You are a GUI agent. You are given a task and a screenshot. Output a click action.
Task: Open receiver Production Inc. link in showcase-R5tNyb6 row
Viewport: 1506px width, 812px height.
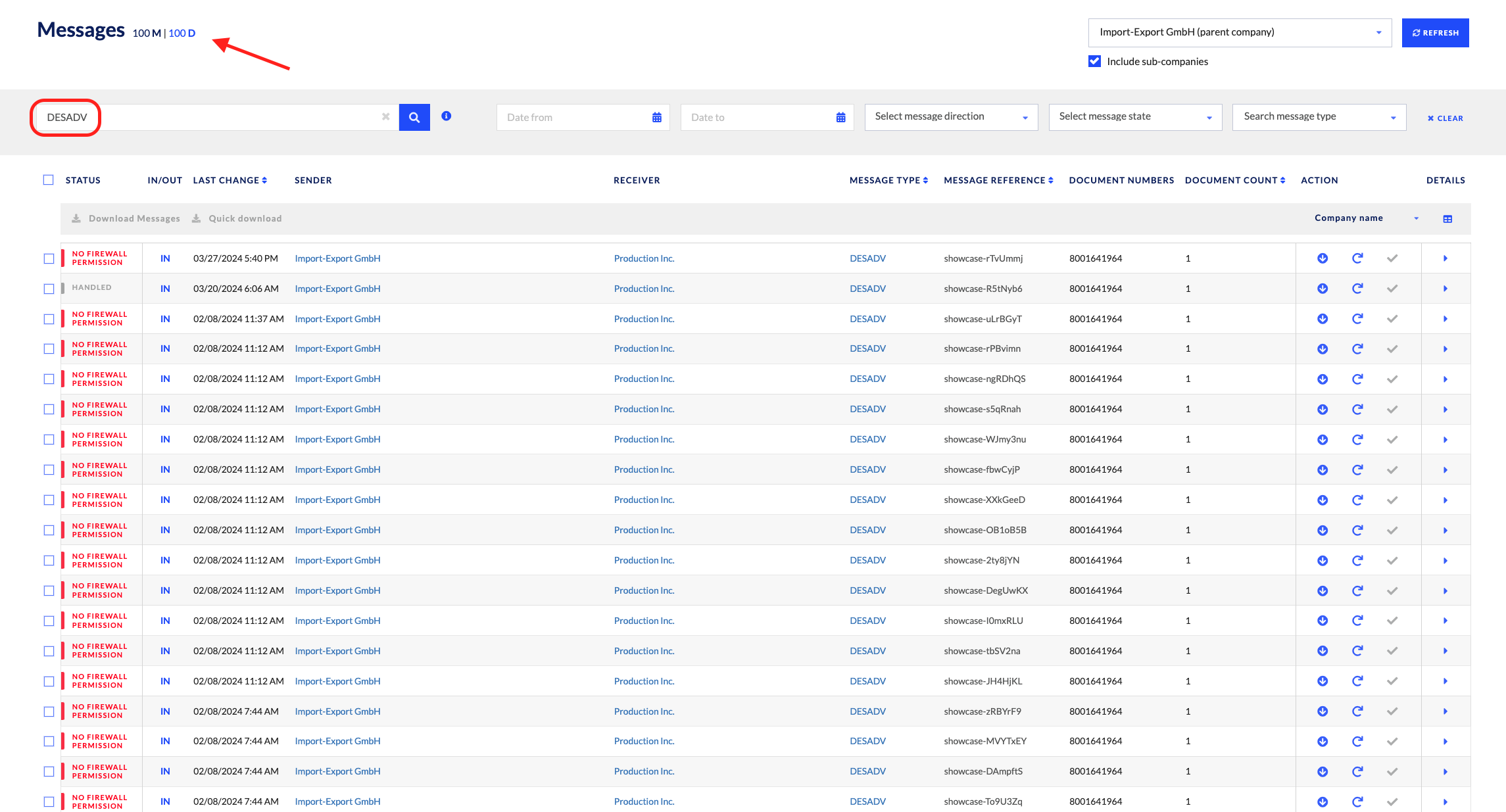pyautogui.click(x=644, y=289)
